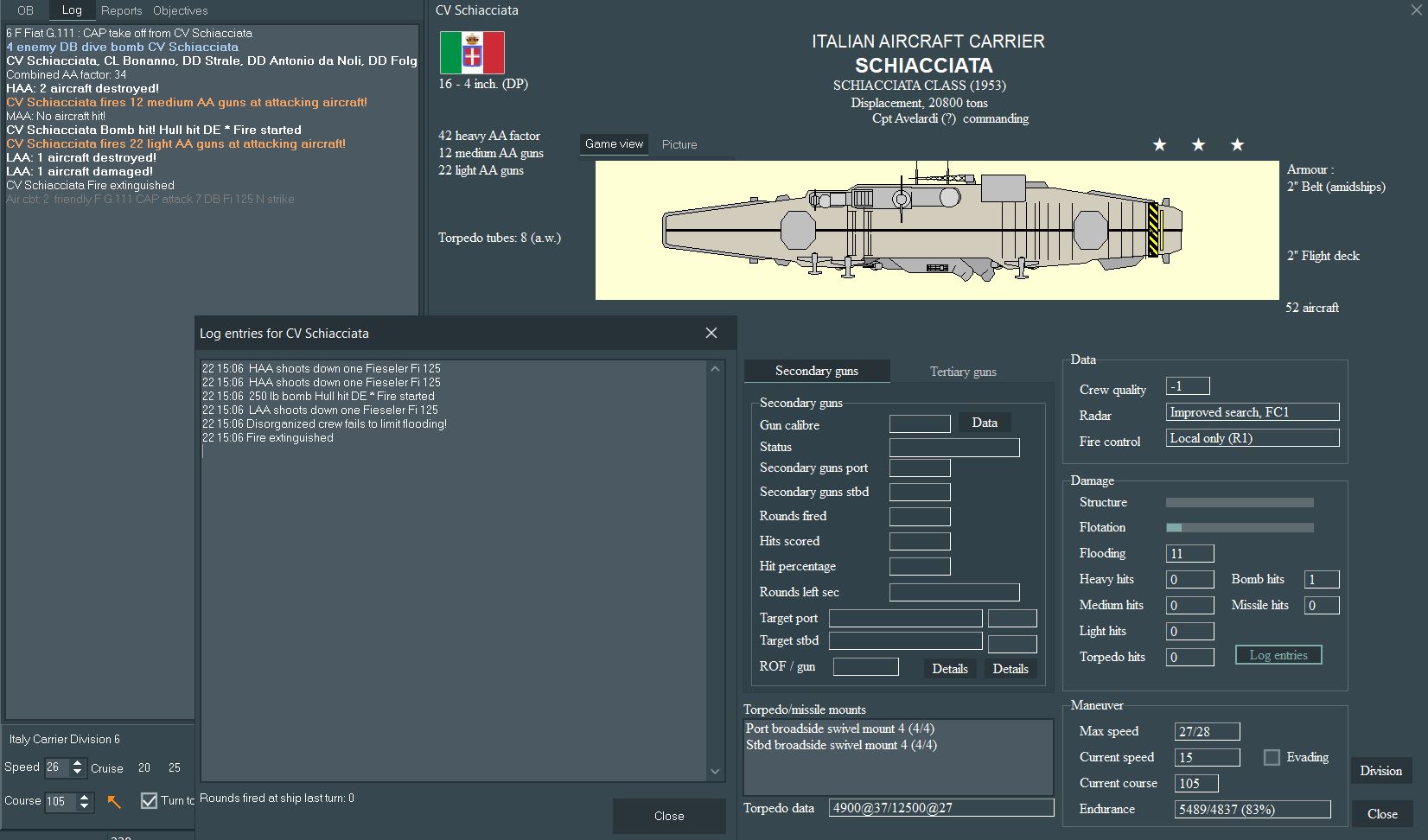Click the Flooding value field
Screen dimensions: 1428x840
tap(1190, 554)
